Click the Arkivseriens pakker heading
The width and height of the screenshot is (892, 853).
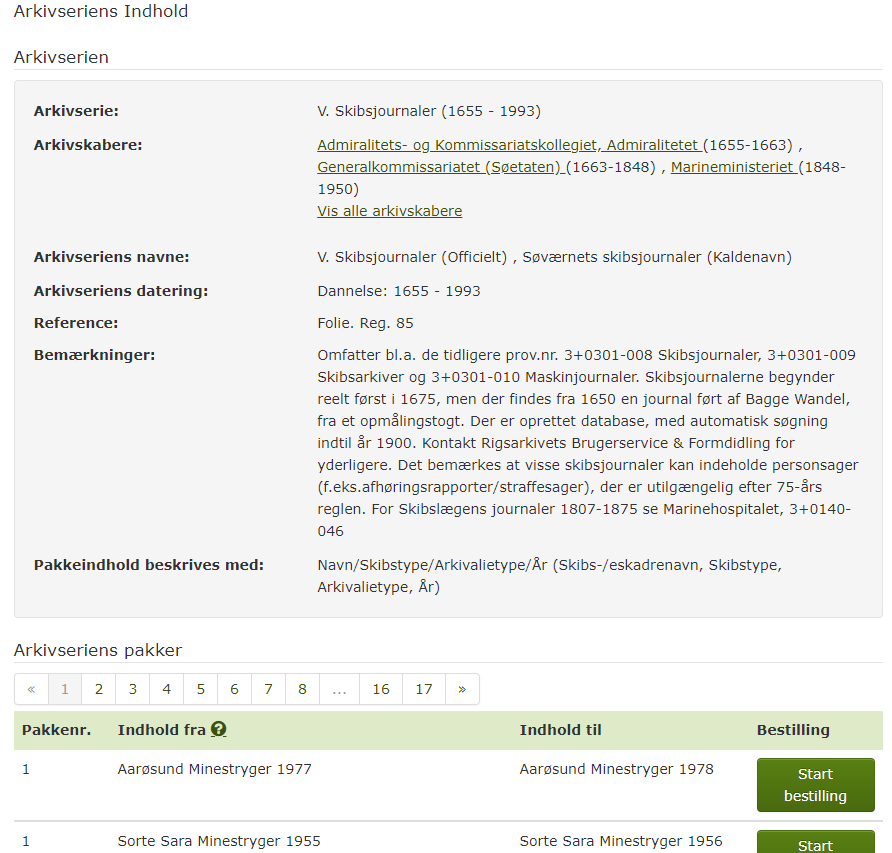pyautogui.click(x=98, y=650)
